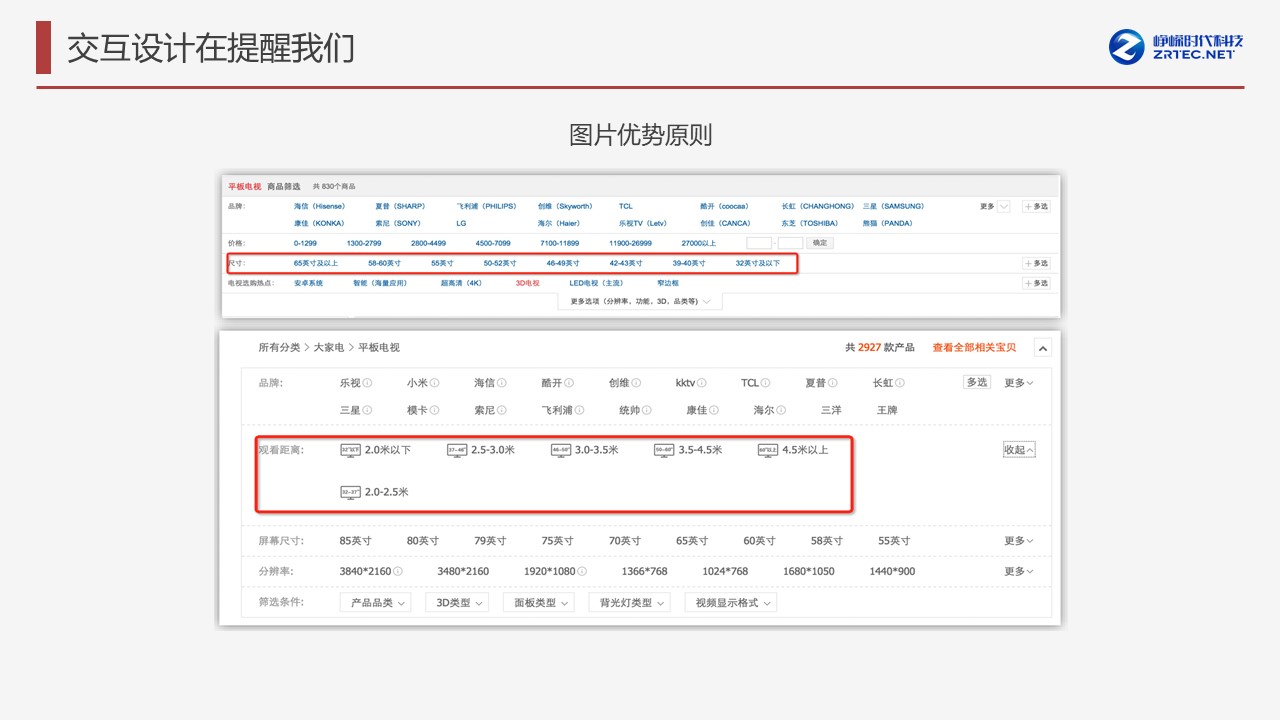The height and width of the screenshot is (720, 1280).
Task: Click the info icon next to 模卡
Action: pyautogui.click(x=434, y=410)
